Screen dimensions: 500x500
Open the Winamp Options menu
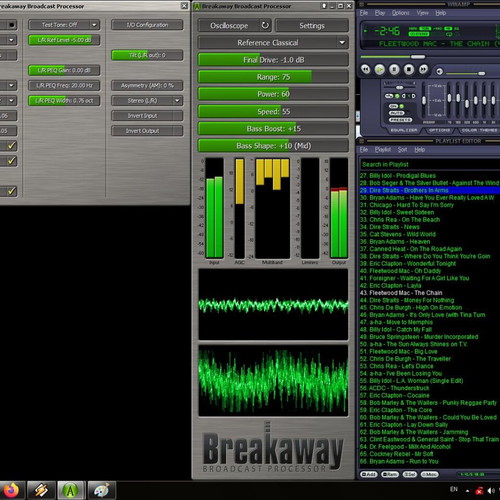point(400,13)
